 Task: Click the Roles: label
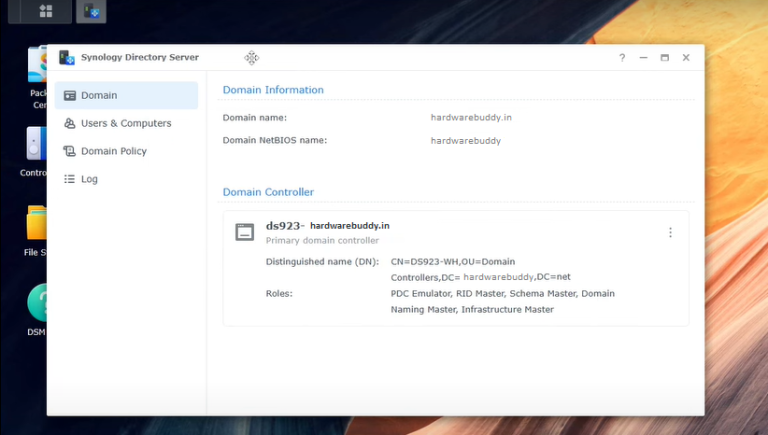(x=279, y=293)
